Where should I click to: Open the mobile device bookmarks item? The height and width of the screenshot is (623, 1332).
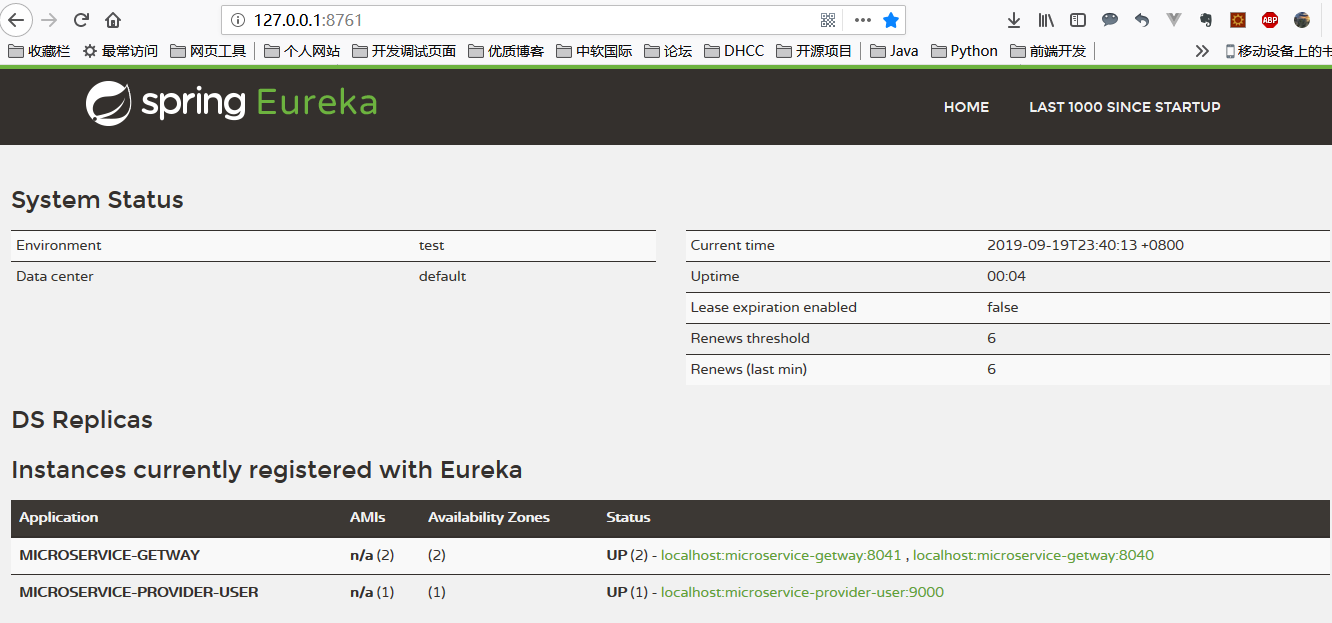[x=1278, y=51]
